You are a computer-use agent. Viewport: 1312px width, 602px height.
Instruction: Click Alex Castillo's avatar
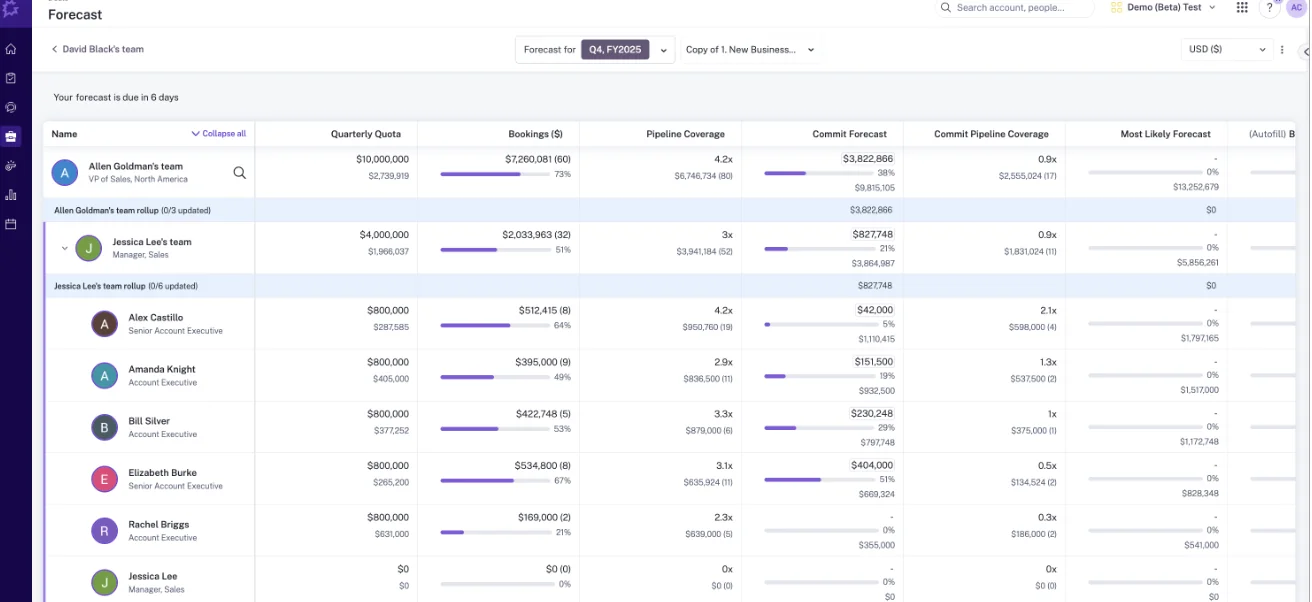[x=104, y=324]
